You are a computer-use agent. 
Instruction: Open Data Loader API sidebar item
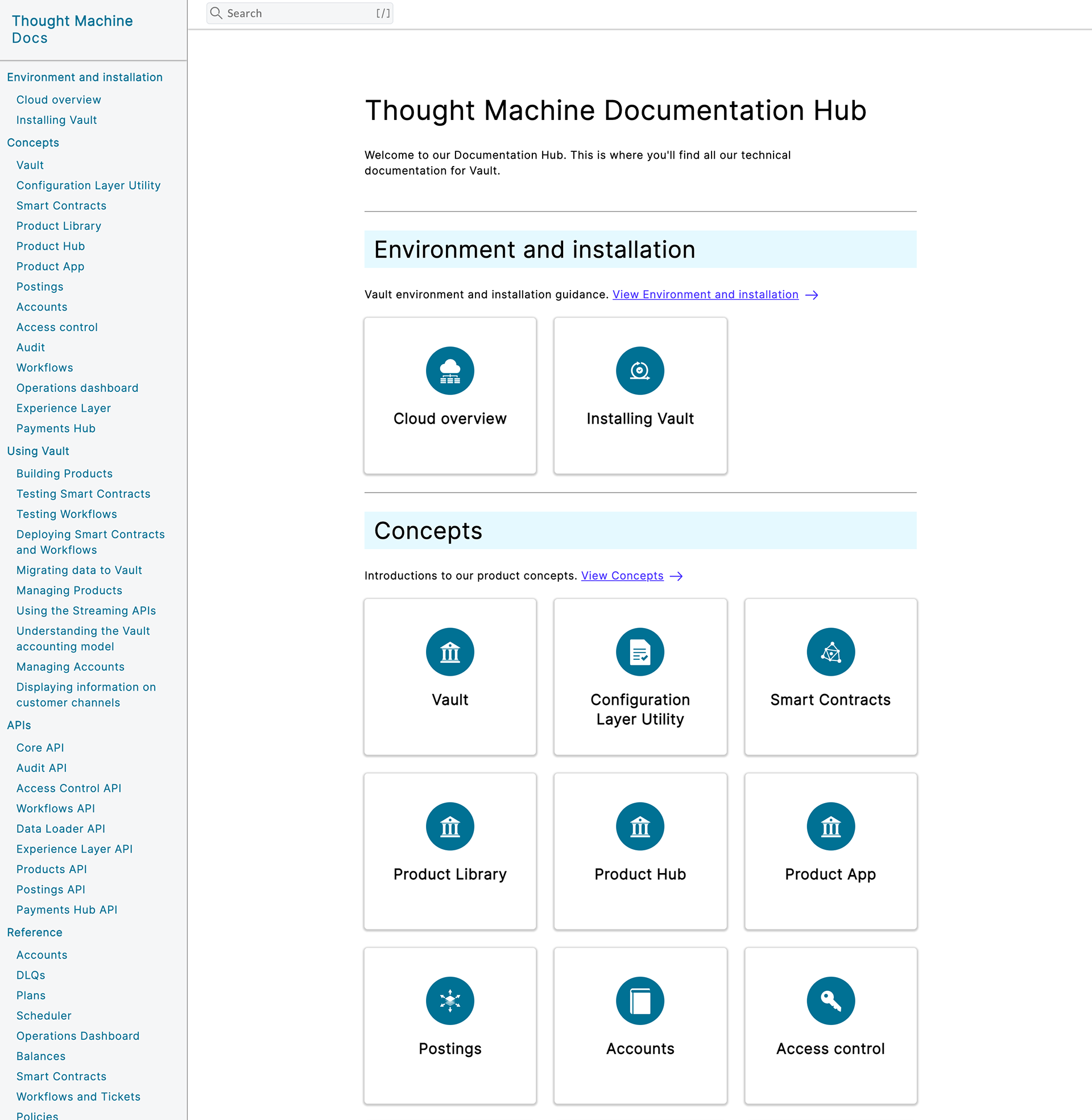point(61,829)
